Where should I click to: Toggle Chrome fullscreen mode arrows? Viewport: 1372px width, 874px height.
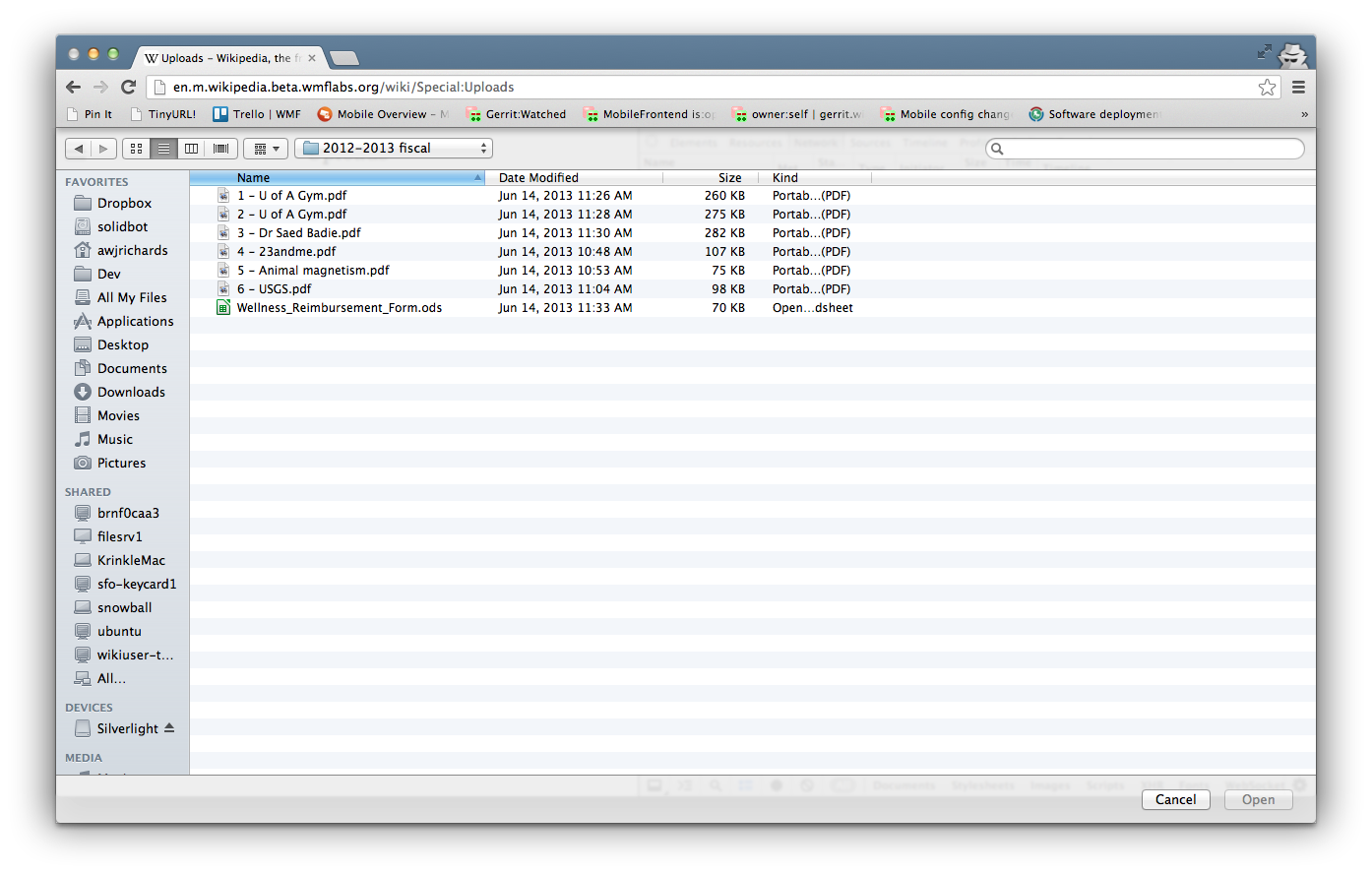pyautogui.click(x=1264, y=51)
